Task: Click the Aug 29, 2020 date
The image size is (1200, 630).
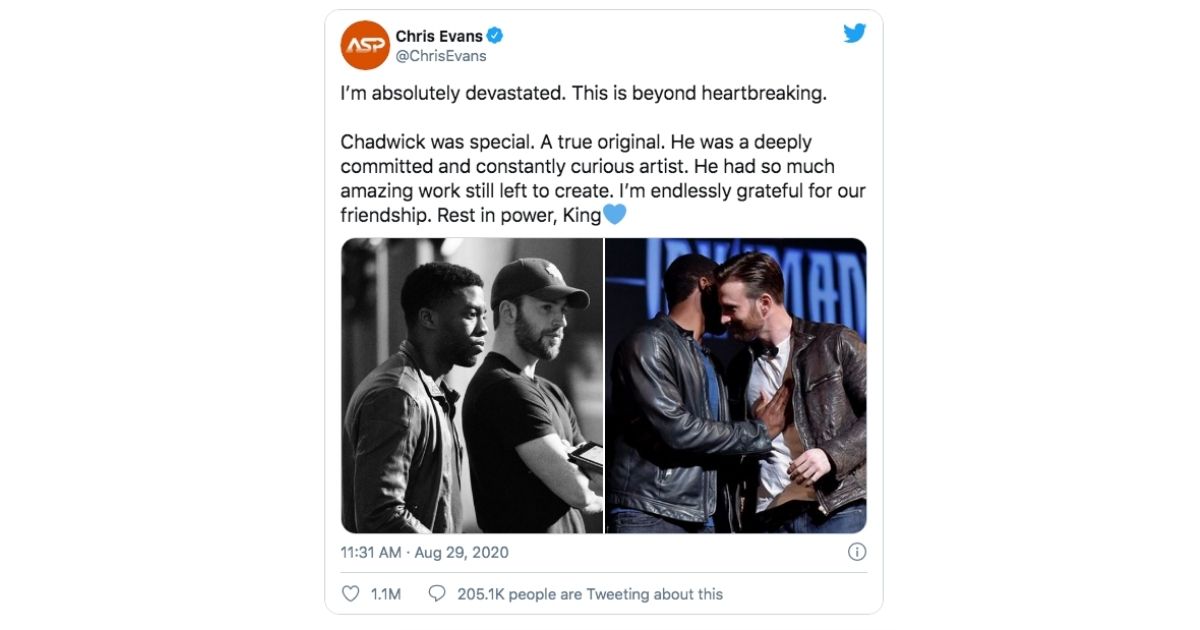Action: pyautogui.click(x=462, y=552)
